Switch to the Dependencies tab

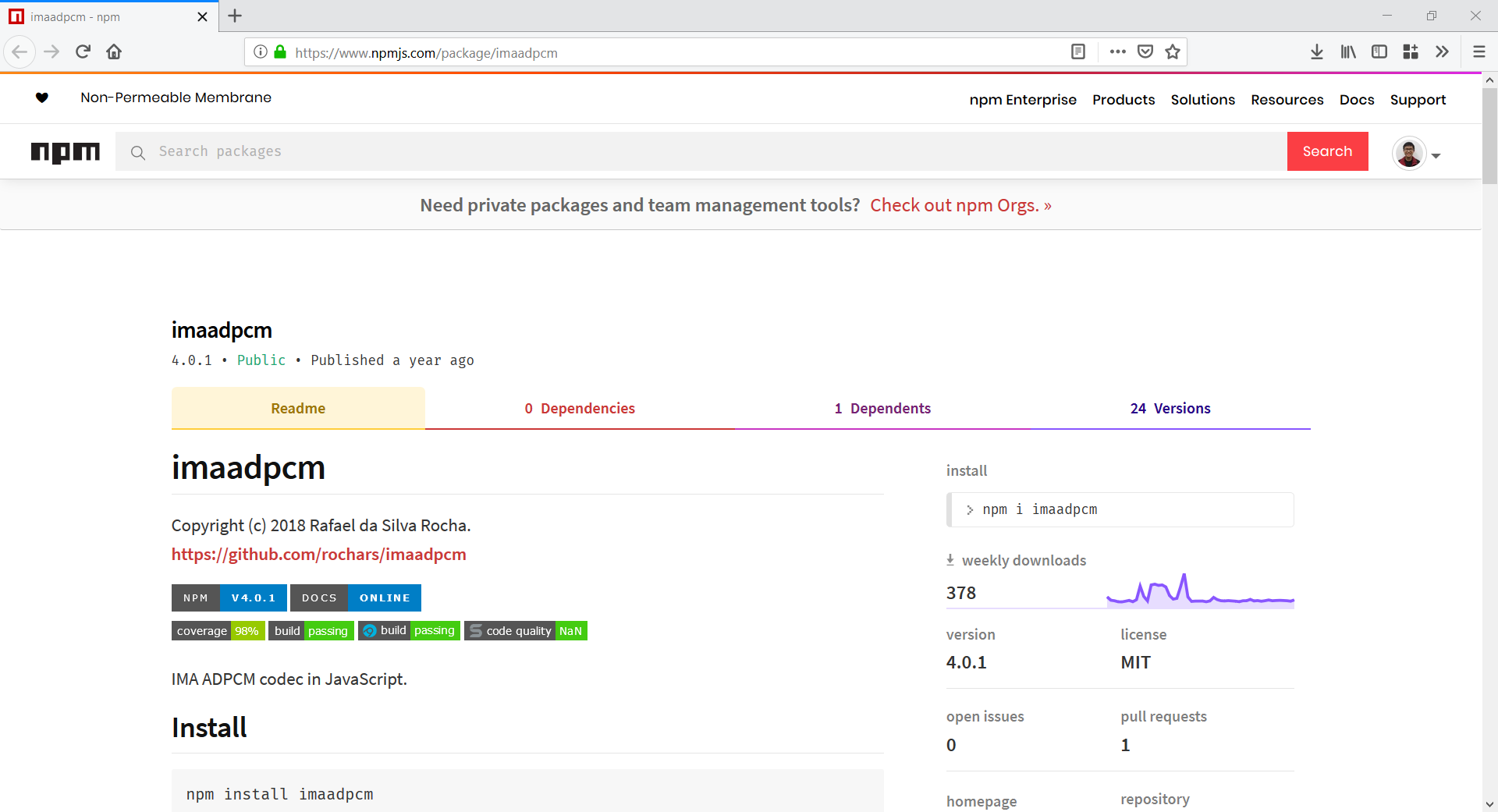click(x=580, y=409)
